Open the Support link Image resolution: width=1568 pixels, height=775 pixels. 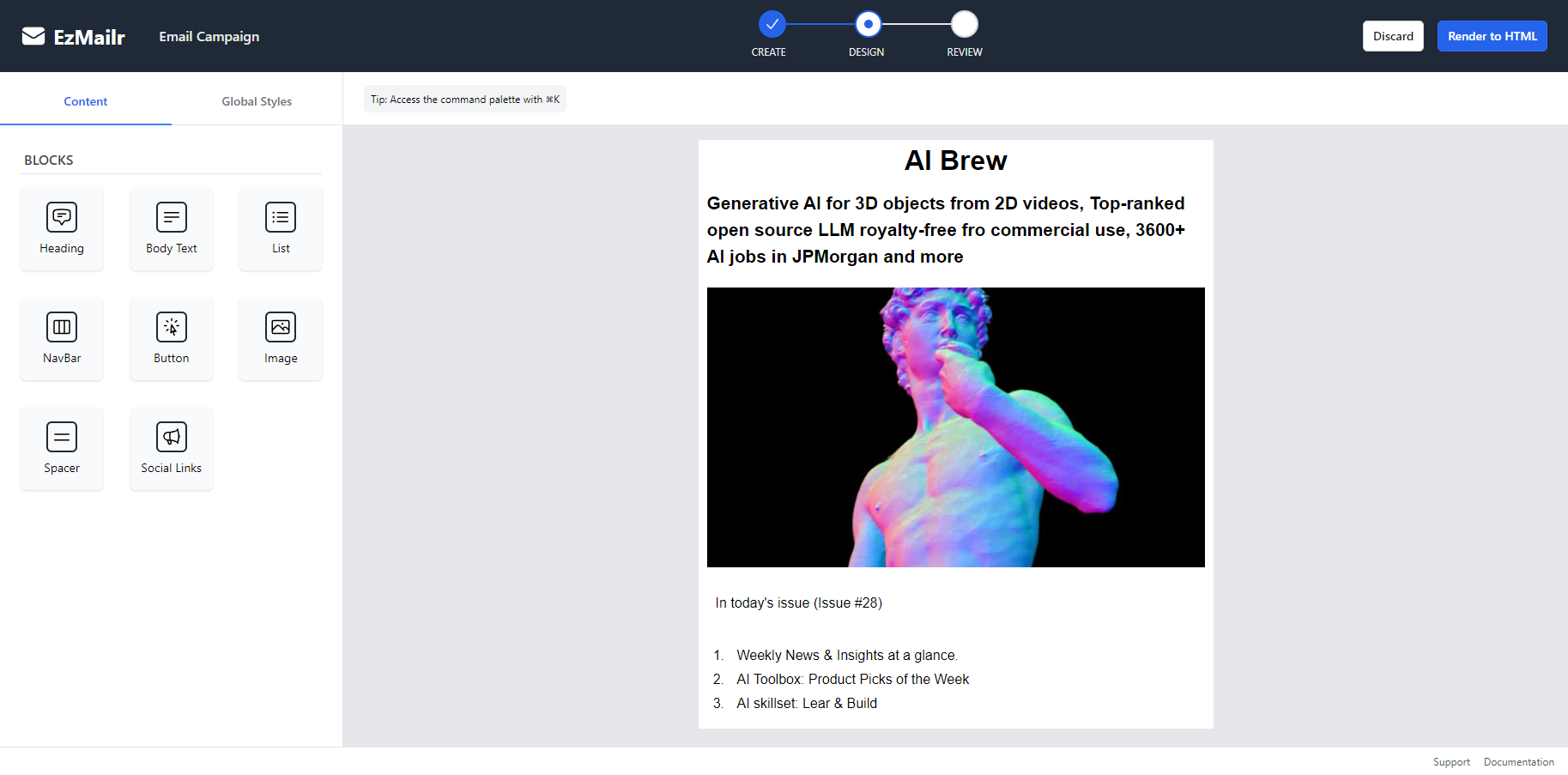tap(1451, 762)
